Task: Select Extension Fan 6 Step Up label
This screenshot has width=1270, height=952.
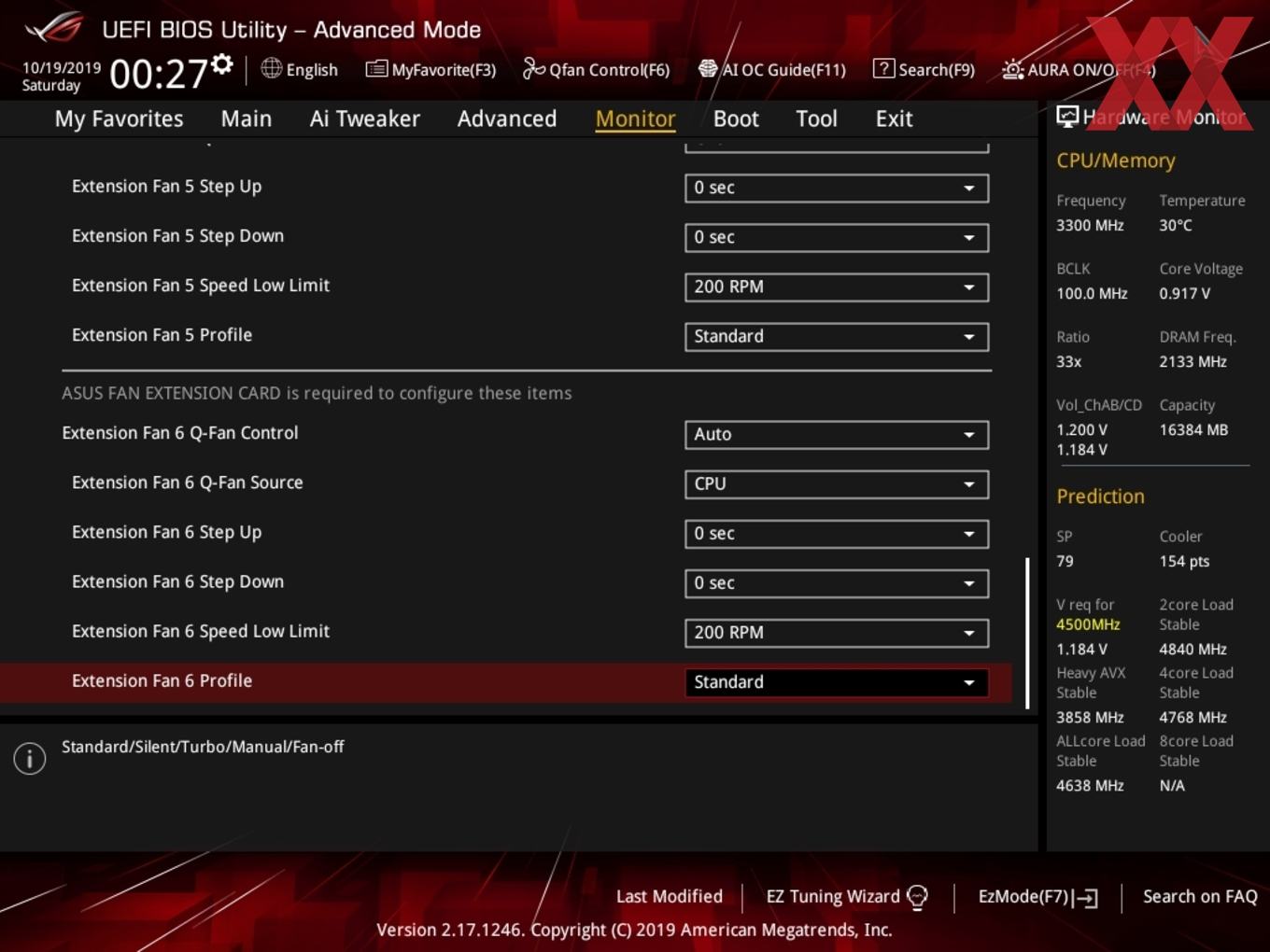Action: pyautogui.click(x=166, y=532)
